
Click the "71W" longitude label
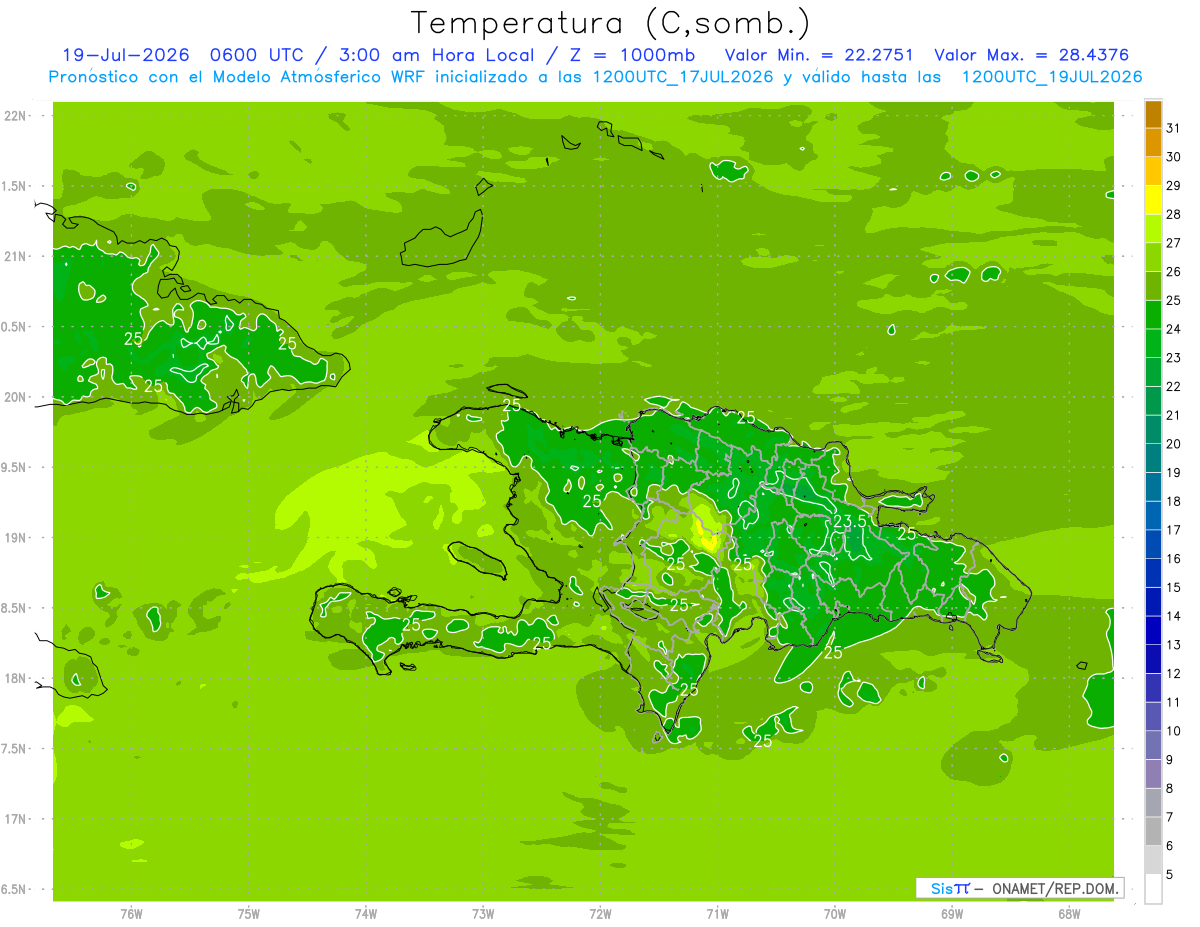click(717, 913)
